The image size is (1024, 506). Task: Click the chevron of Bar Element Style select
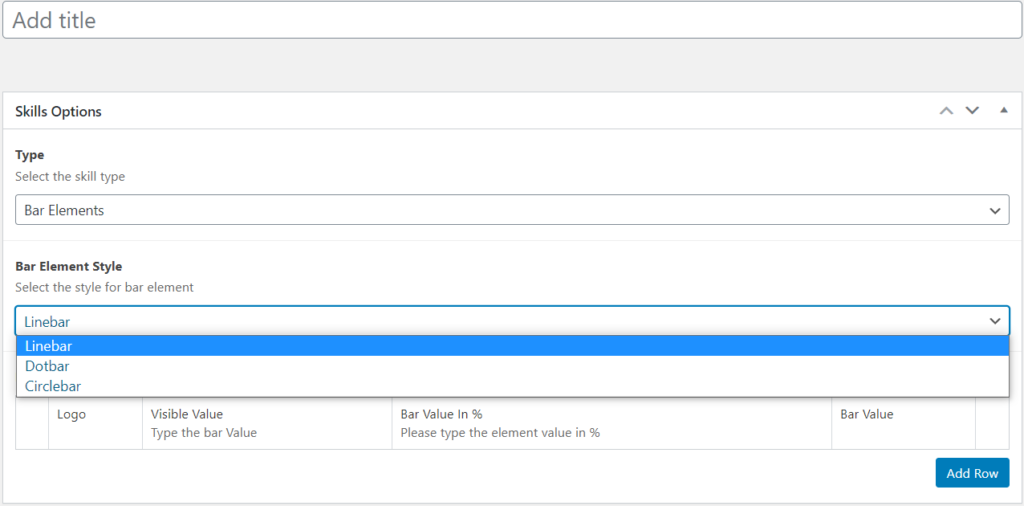point(995,321)
